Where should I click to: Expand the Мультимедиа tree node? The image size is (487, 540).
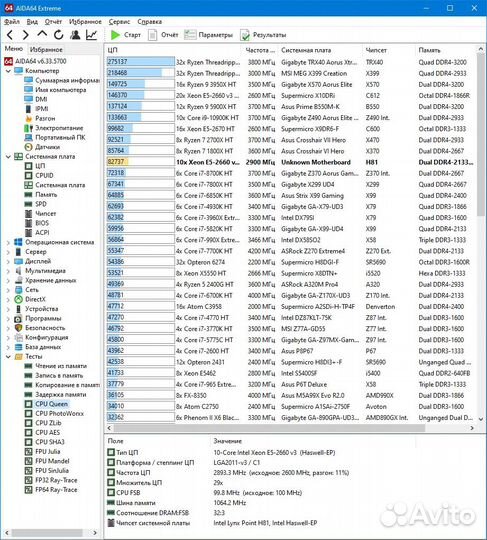pos(8,271)
